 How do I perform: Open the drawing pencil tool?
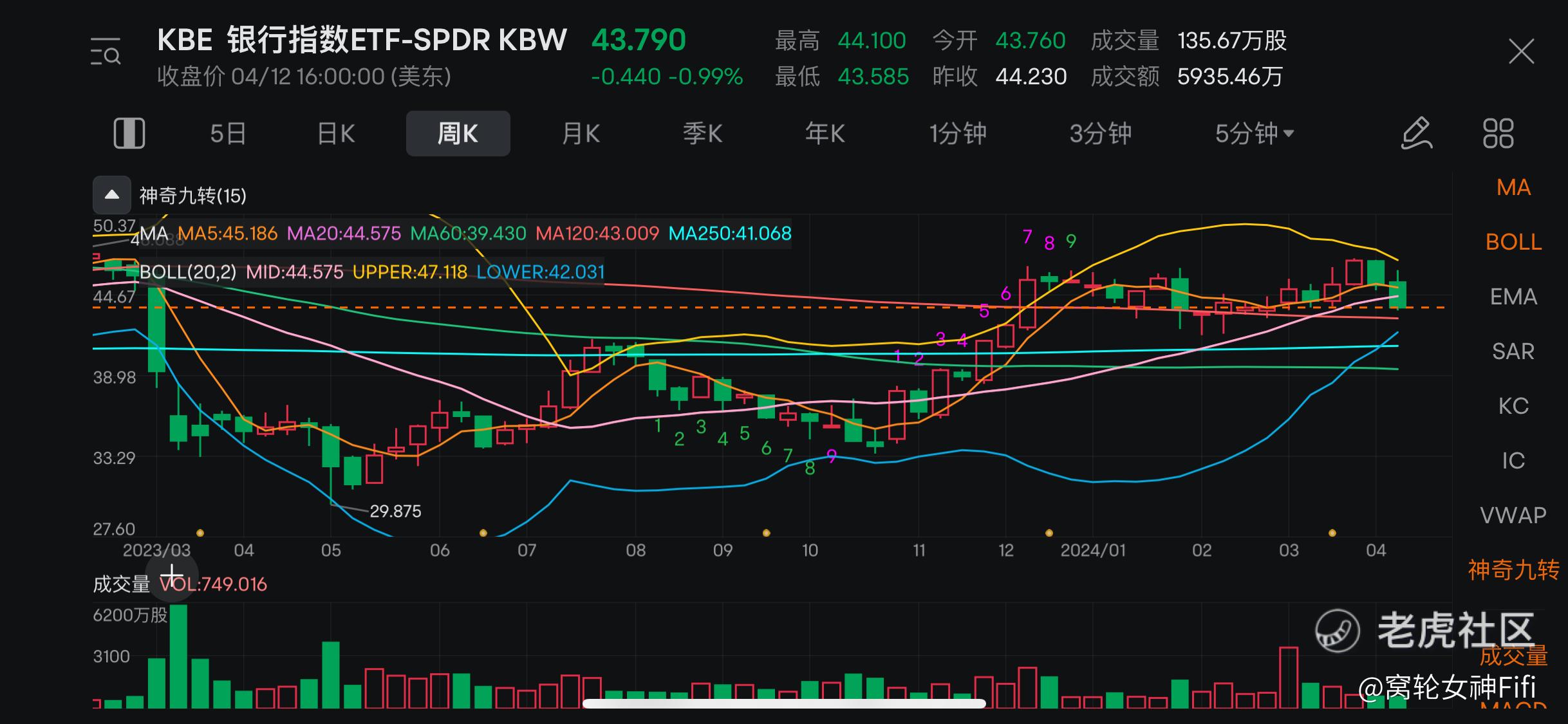click(x=1416, y=133)
